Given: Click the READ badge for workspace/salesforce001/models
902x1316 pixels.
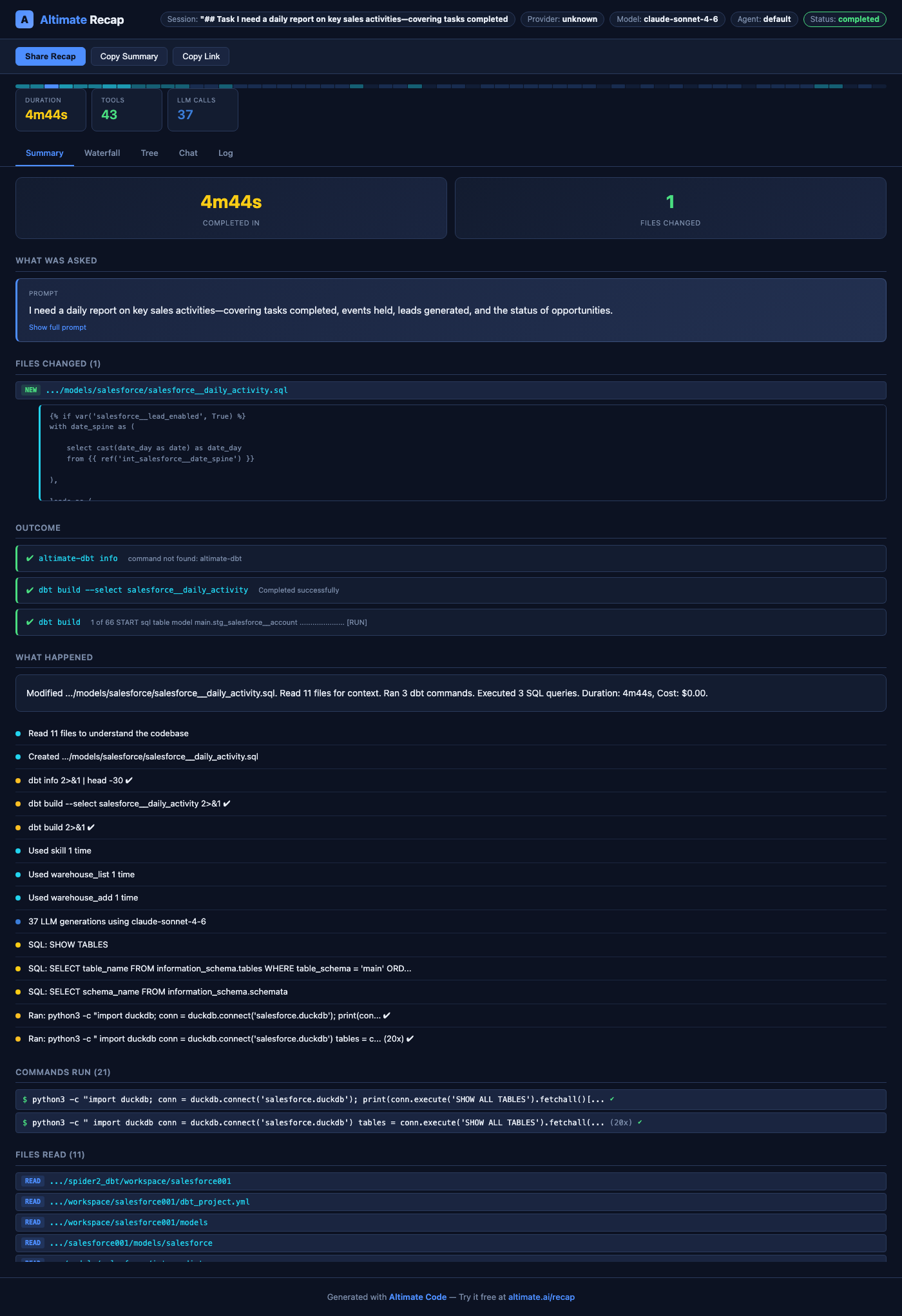Looking at the screenshot, I should pos(32,1223).
